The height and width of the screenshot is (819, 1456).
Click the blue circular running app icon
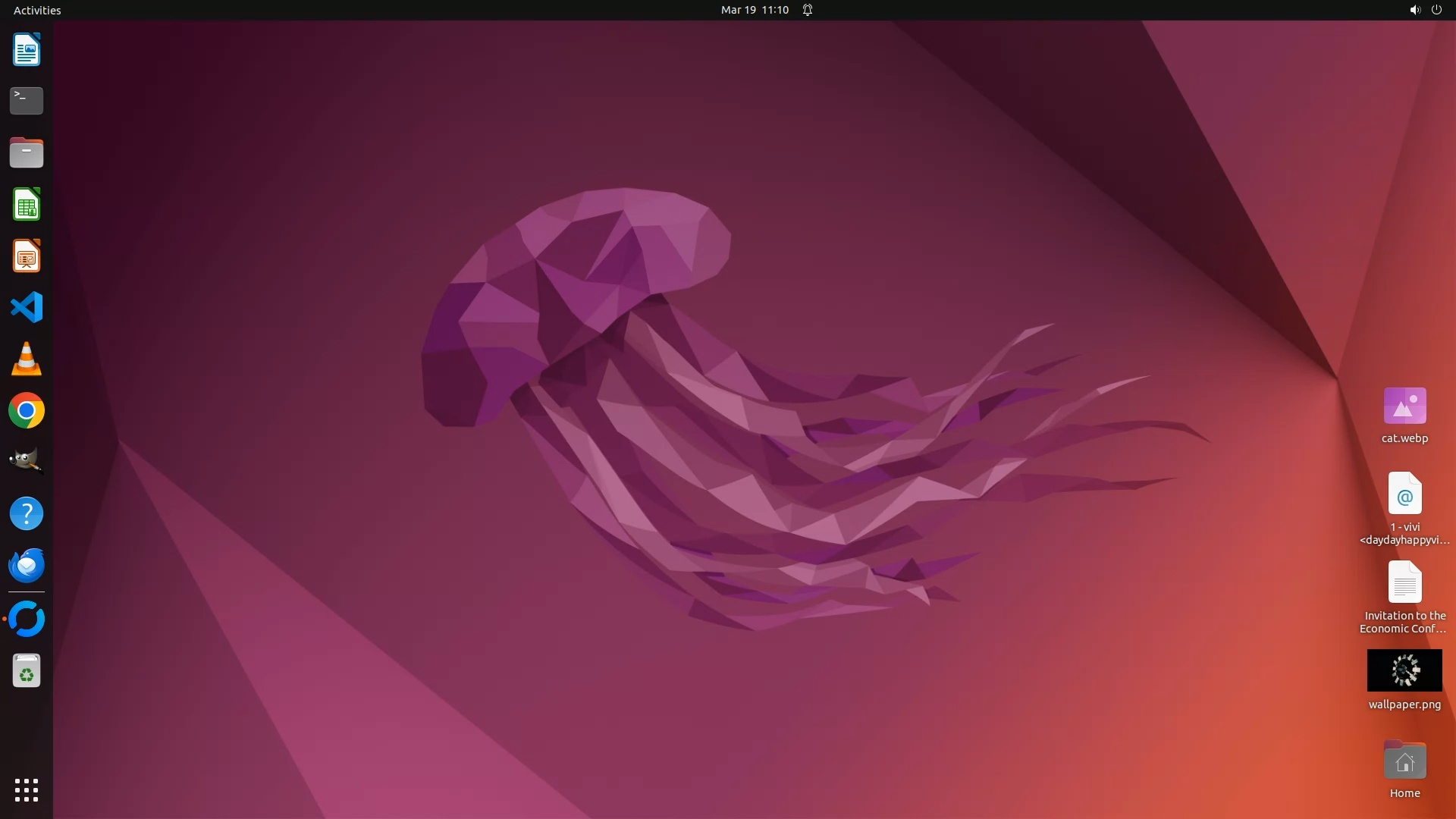tap(27, 619)
